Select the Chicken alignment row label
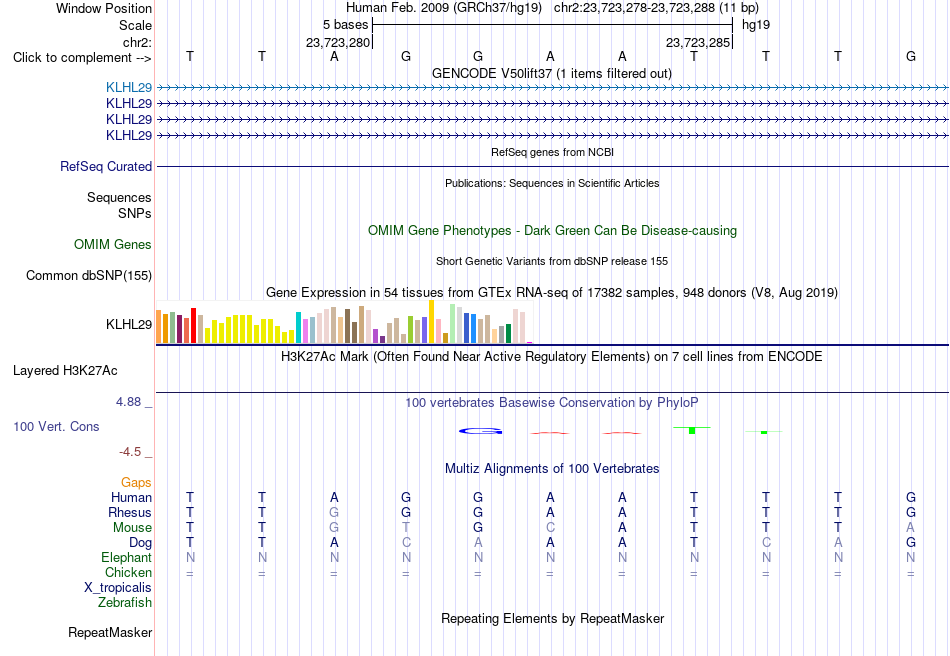The height and width of the screenshot is (656, 950). (128, 573)
